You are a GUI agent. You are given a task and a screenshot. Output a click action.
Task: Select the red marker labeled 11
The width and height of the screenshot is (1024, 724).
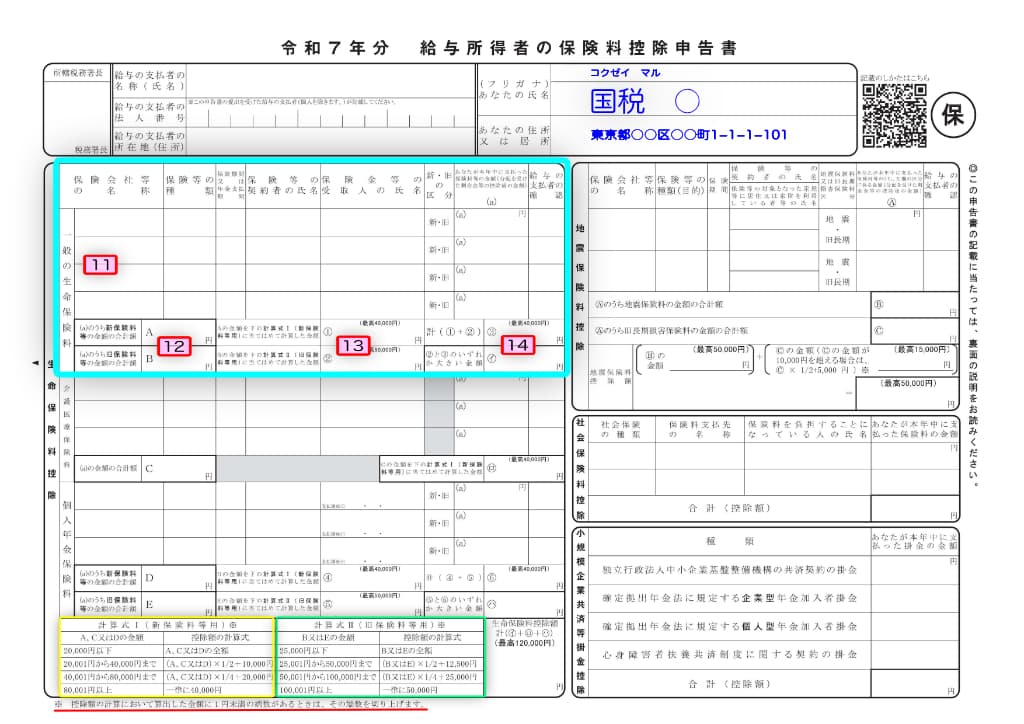point(100,266)
